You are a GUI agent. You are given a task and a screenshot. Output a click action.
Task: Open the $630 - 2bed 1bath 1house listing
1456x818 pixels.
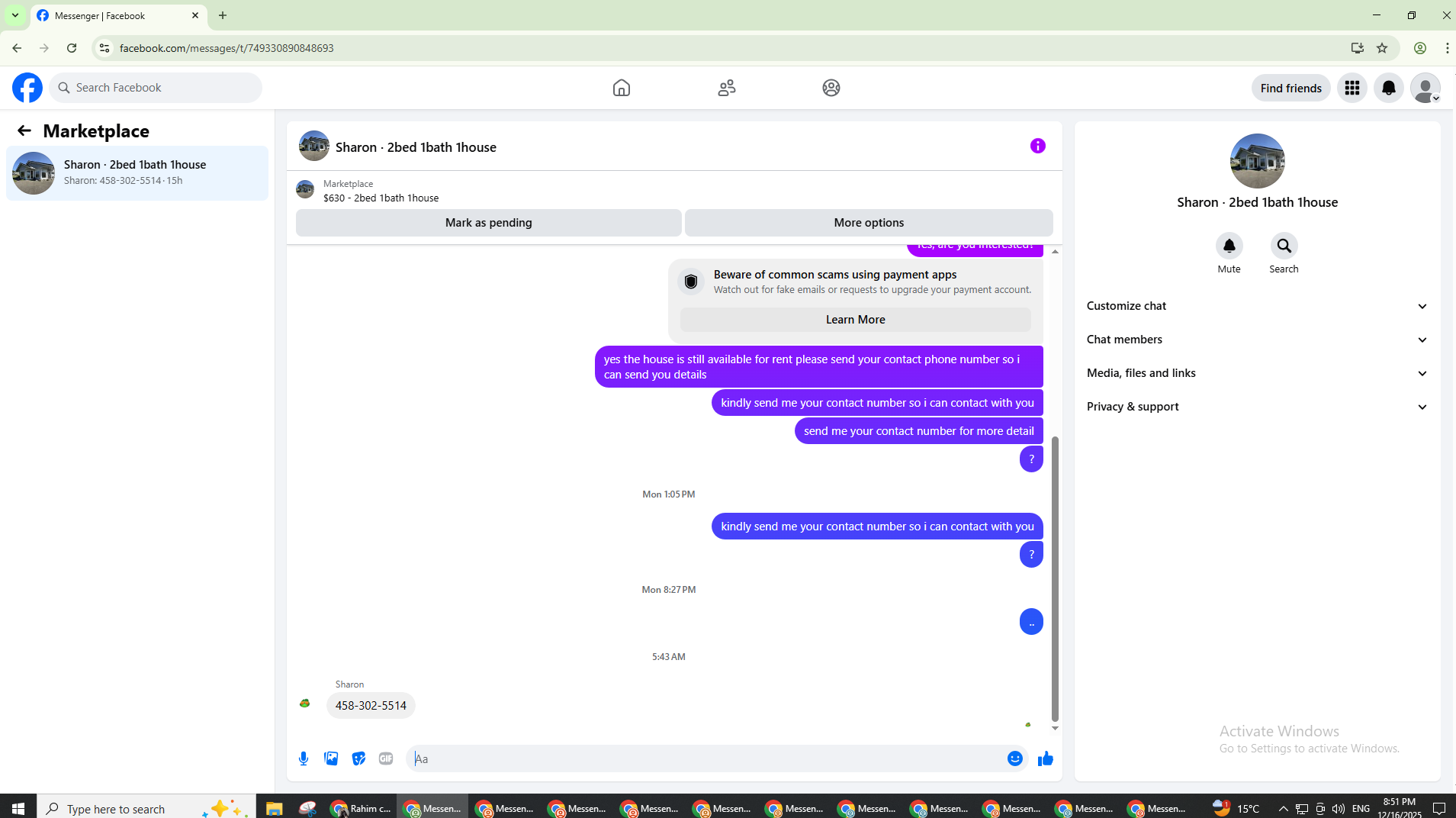381,198
